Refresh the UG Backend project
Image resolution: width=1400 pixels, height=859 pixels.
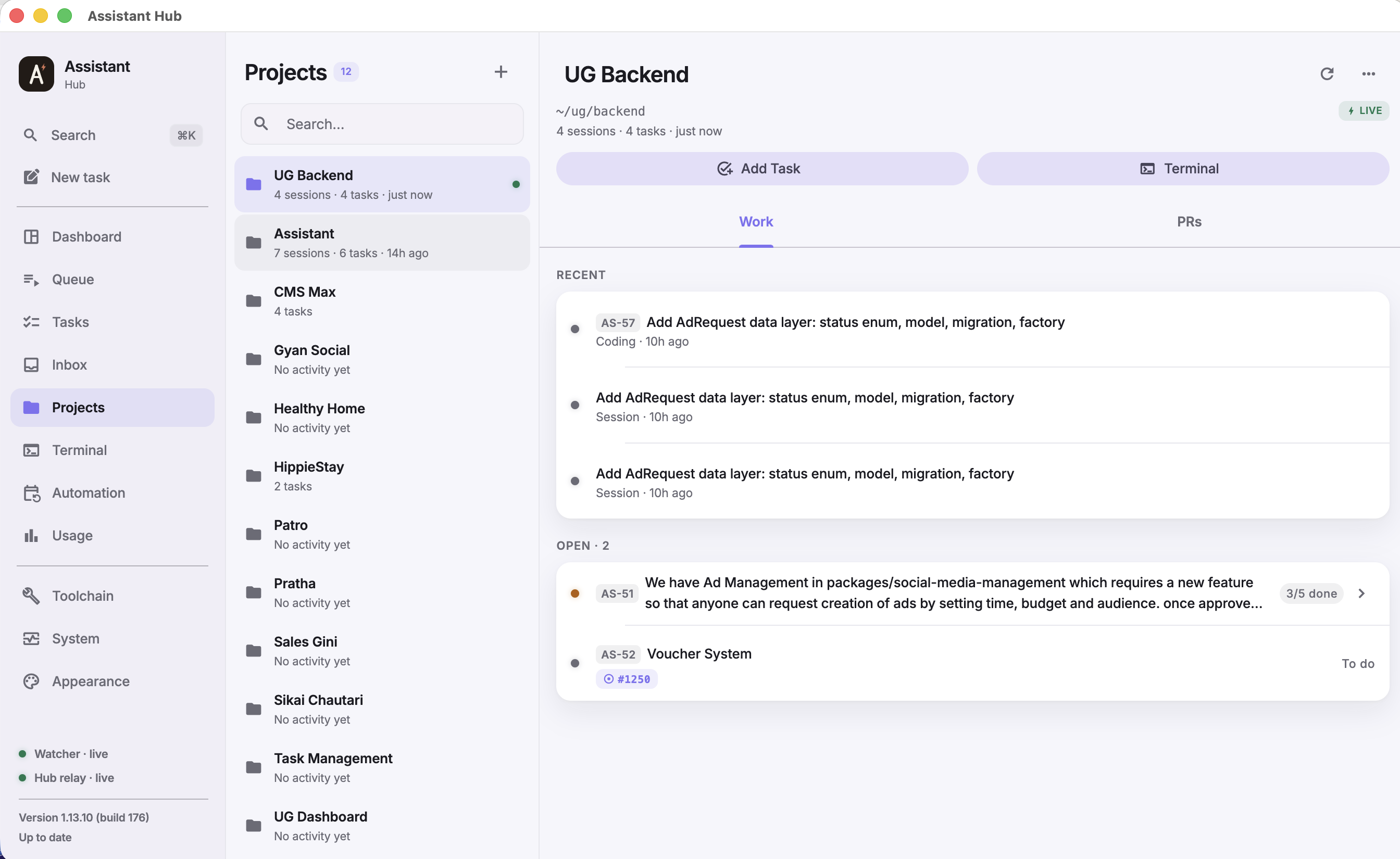[1327, 74]
